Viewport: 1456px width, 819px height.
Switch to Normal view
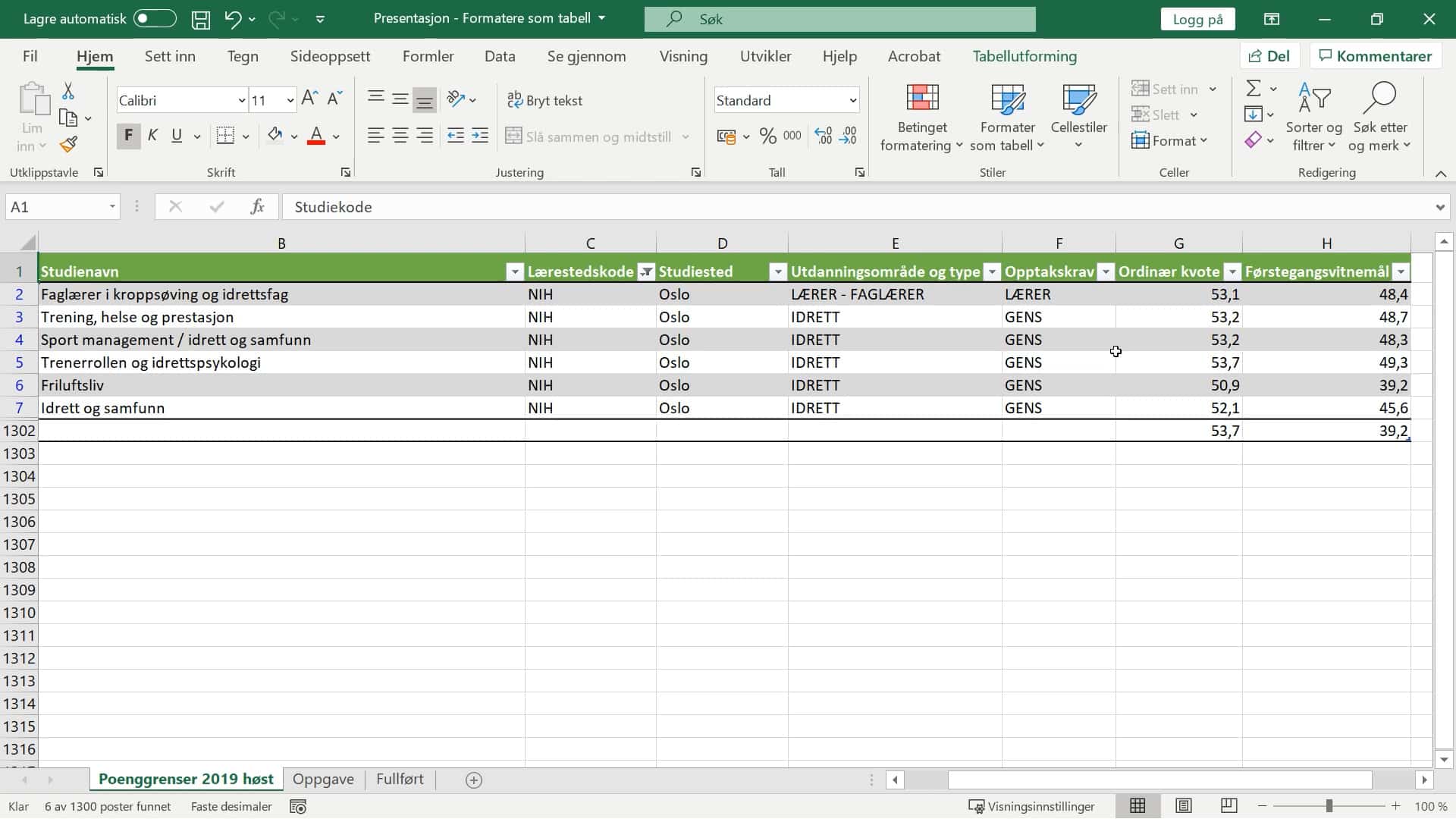coord(1137,806)
